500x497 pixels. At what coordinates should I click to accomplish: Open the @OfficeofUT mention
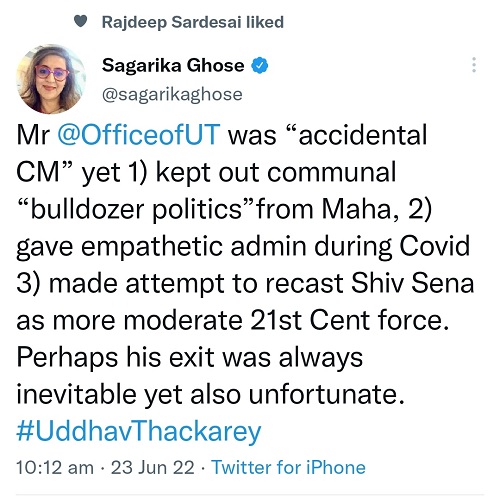139,135
